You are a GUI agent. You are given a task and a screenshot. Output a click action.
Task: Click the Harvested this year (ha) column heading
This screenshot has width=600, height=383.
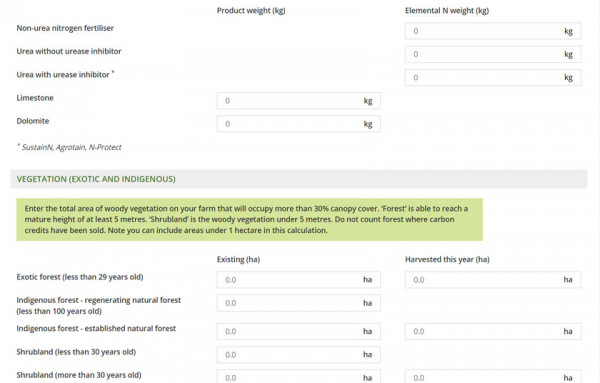click(447, 259)
